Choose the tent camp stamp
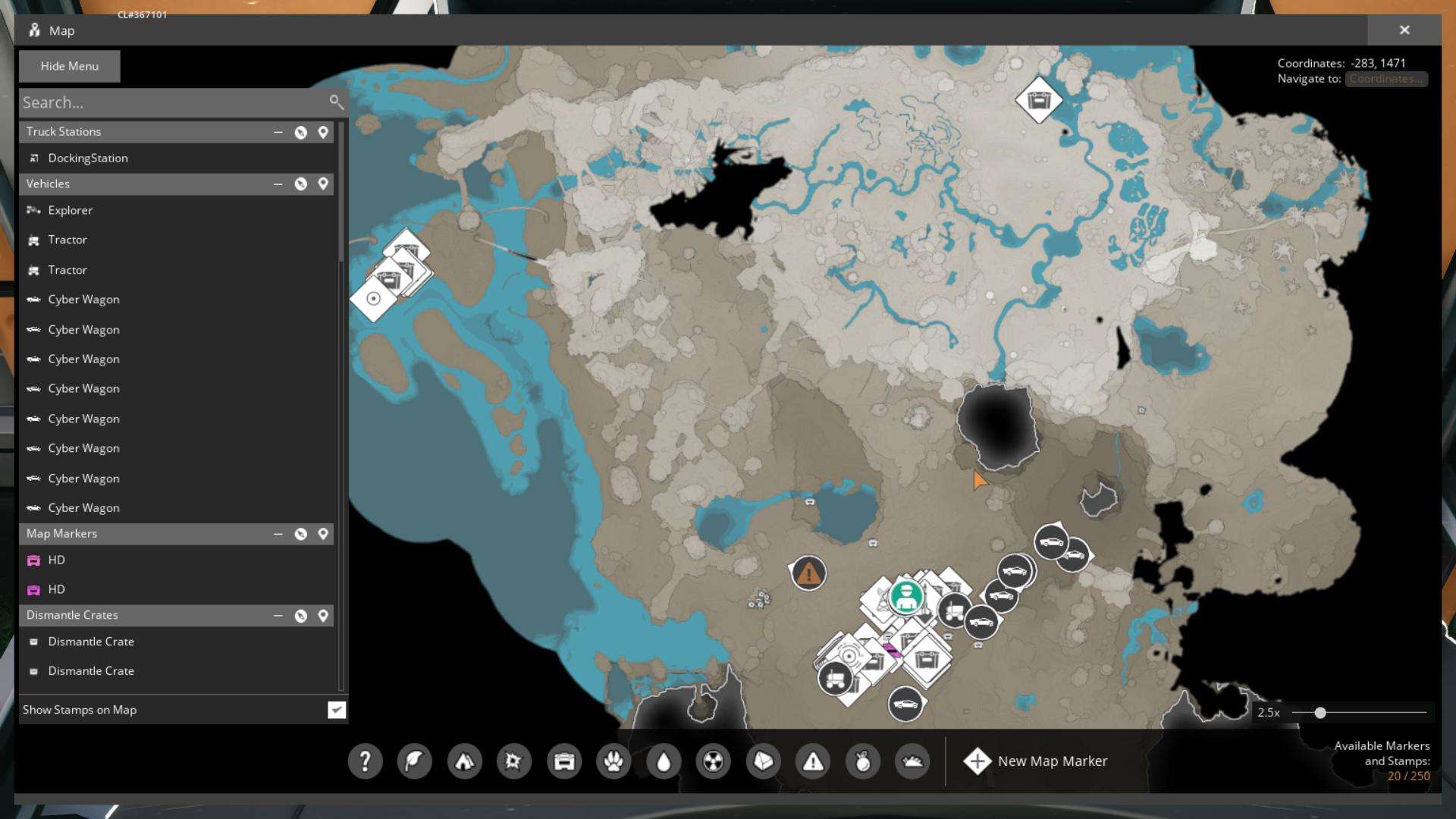This screenshot has width=1456, height=819. click(x=464, y=761)
